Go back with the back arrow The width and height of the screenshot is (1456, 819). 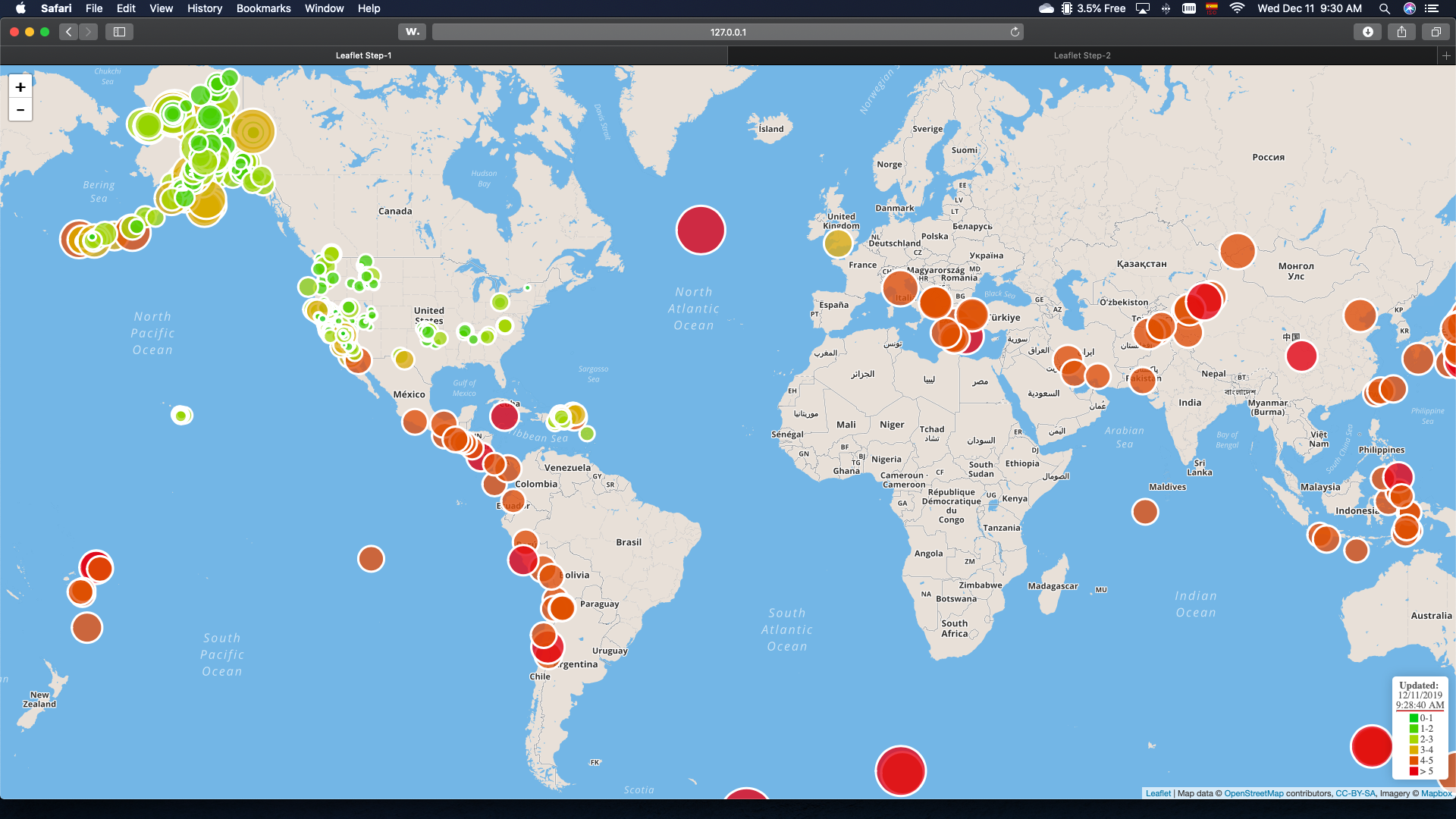(x=69, y=32)
